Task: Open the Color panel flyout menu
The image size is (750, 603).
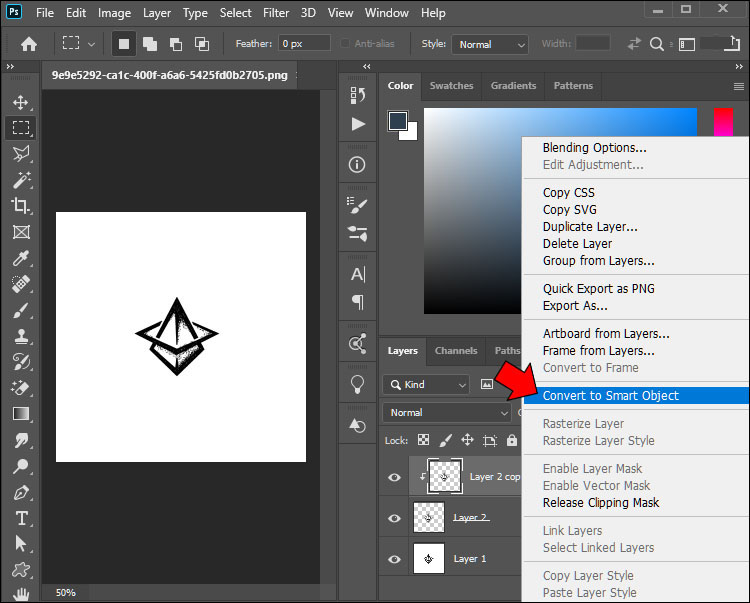Action: (x=739, y=86)
